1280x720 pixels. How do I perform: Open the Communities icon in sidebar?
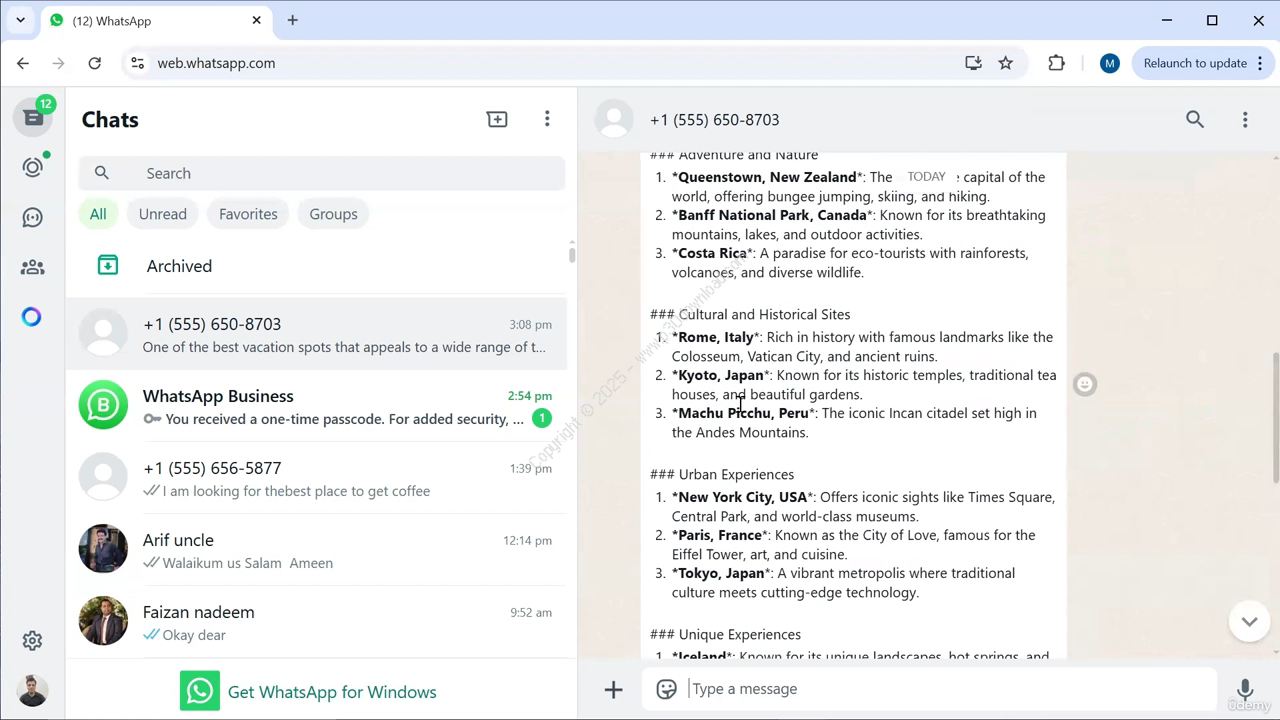(33, 267)
